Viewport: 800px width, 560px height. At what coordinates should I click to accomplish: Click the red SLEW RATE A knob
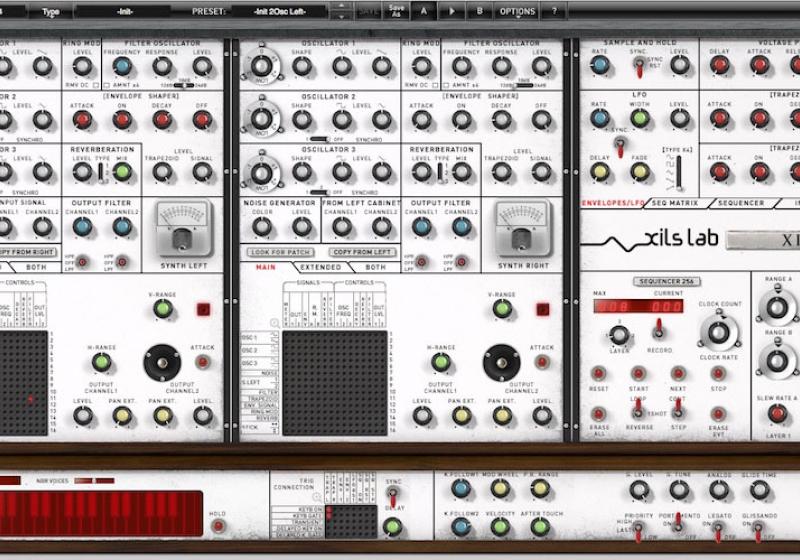click(777, 414)
